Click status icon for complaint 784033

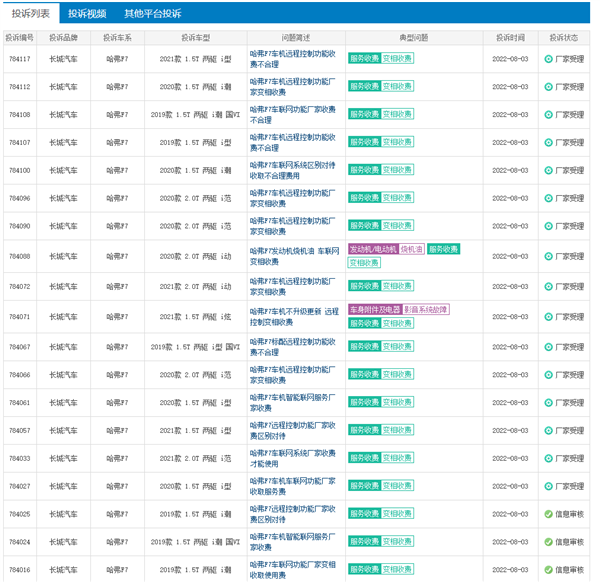click(x=548, y=458)
